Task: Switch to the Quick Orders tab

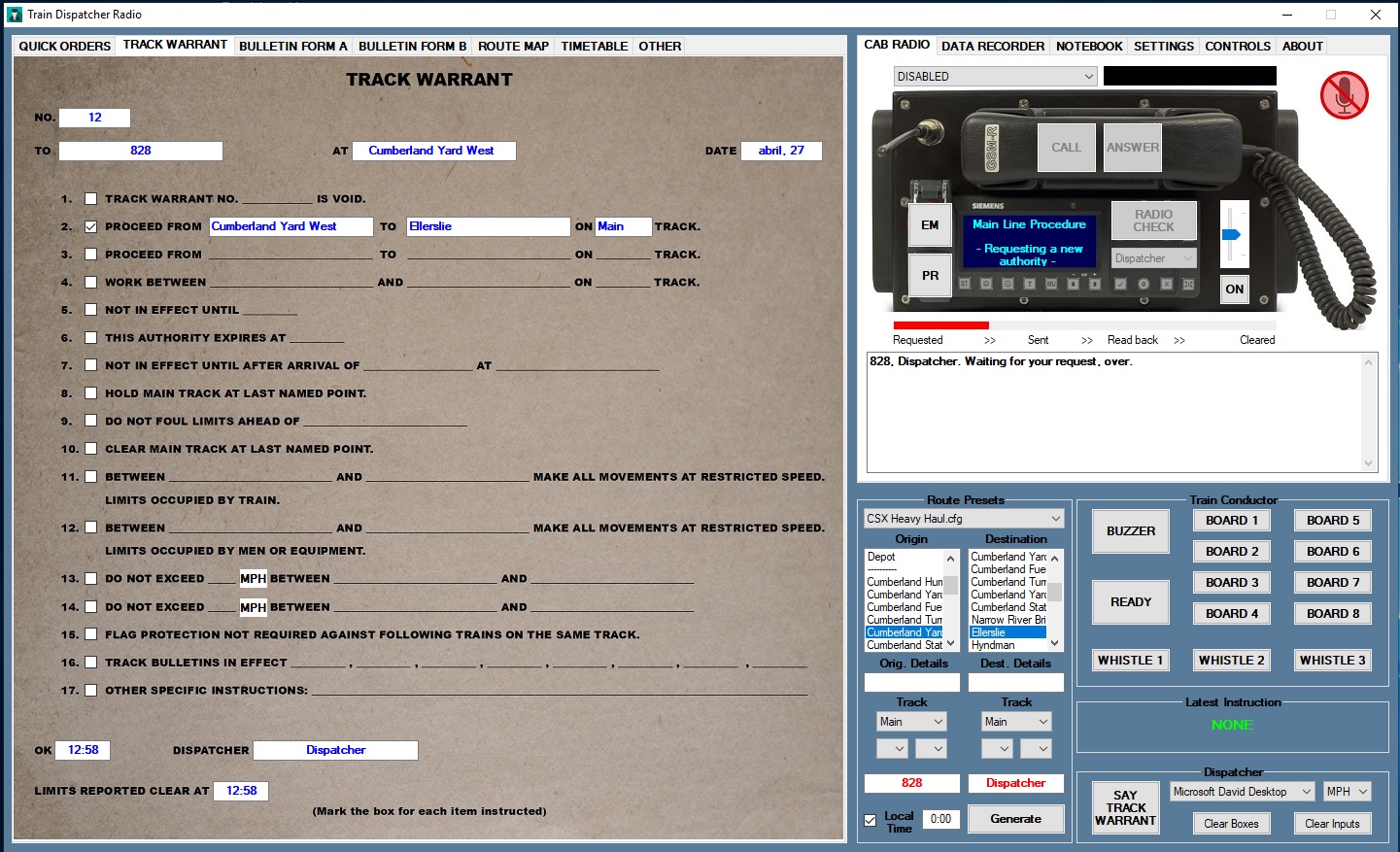Action: [x=65, y=46]
